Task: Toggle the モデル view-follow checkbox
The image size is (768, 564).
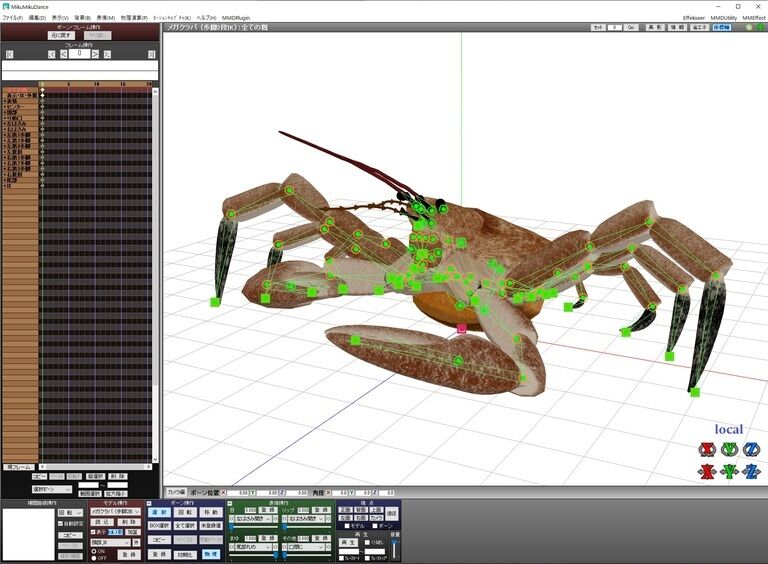Action: tap(347, 526)
